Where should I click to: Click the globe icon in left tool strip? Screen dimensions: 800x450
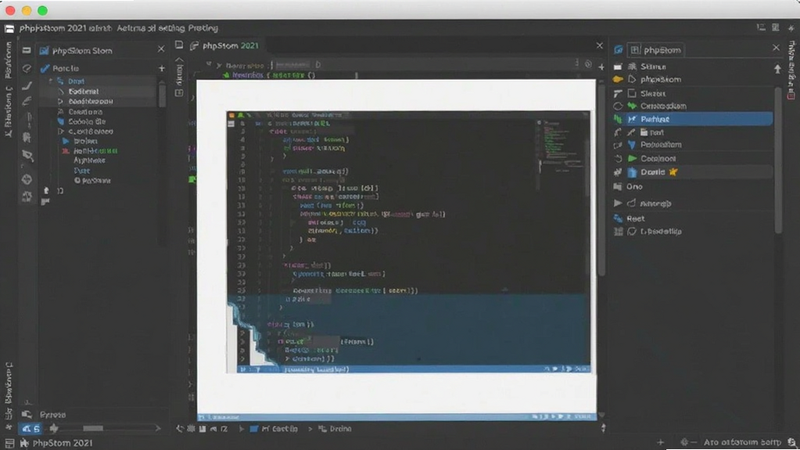[x=27, y=179]
